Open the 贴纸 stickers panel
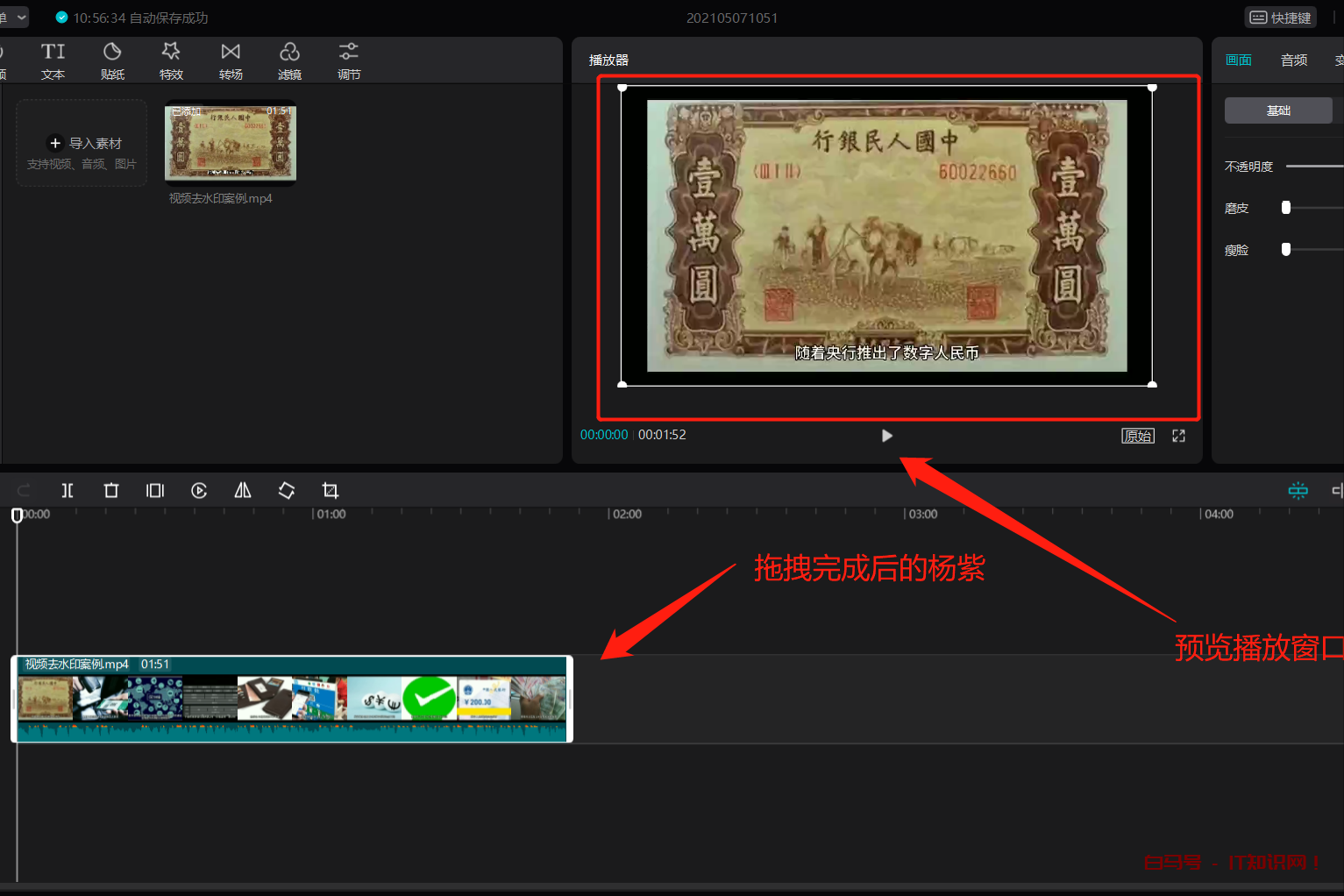The width and height of the screenshot is (1344, 896). [112, 60]
